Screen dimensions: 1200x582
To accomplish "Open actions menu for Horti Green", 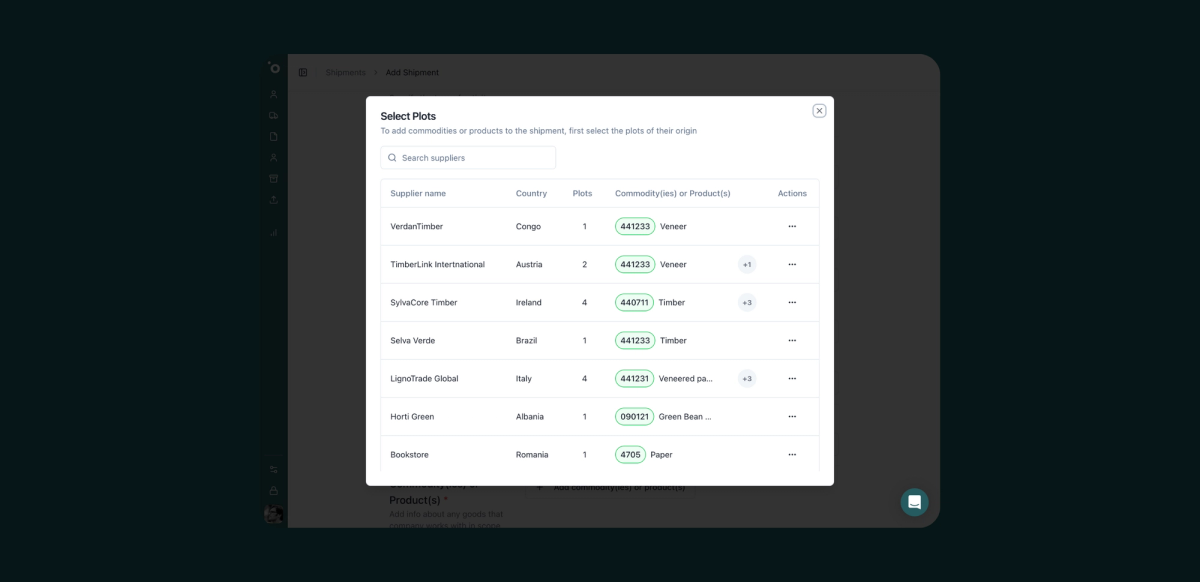I will (x=792, y=416).
